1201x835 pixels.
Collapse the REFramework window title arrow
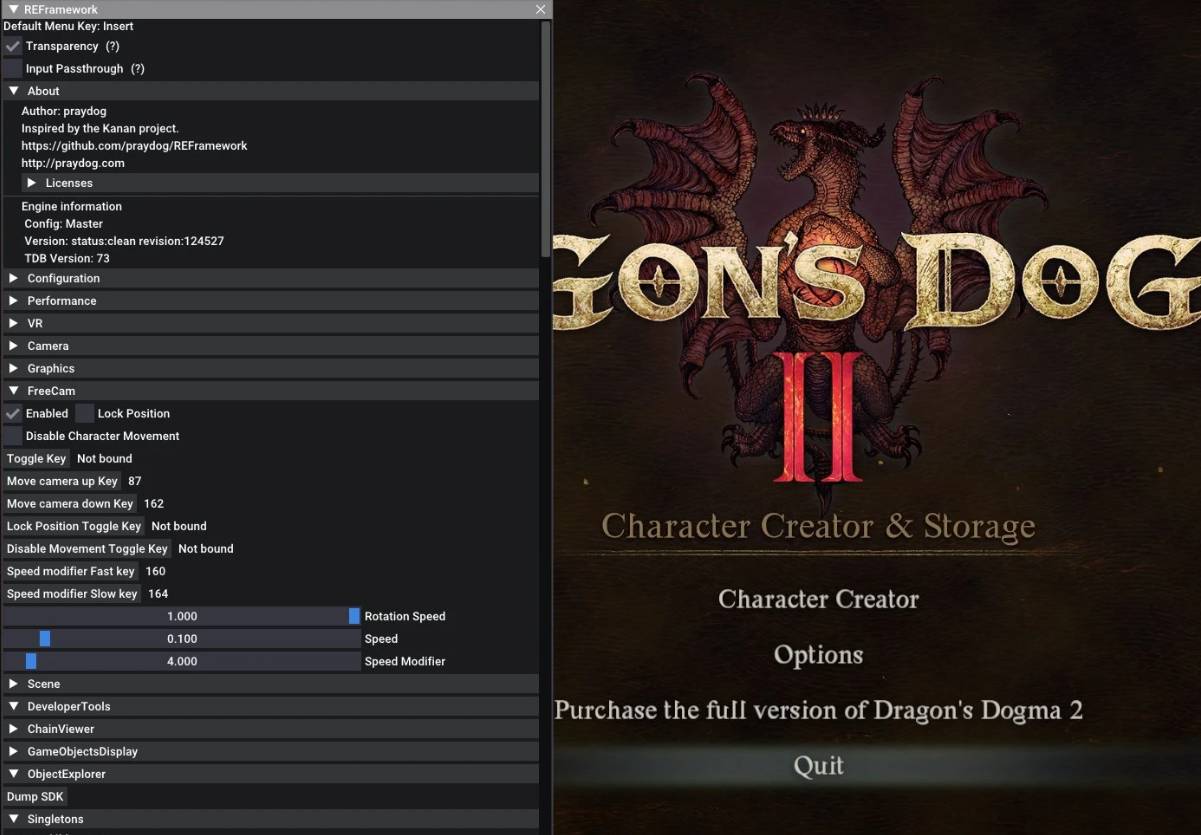pyautogui.click(x=13, y=9)
